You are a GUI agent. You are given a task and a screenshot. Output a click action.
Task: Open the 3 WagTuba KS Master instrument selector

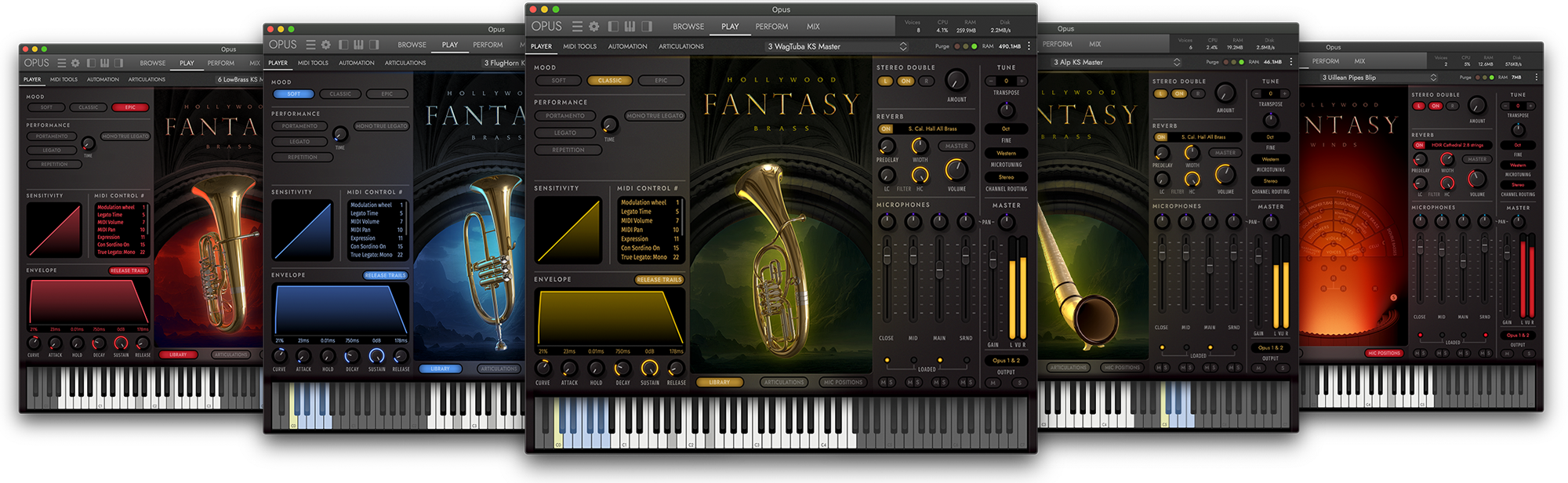point(837,47)
